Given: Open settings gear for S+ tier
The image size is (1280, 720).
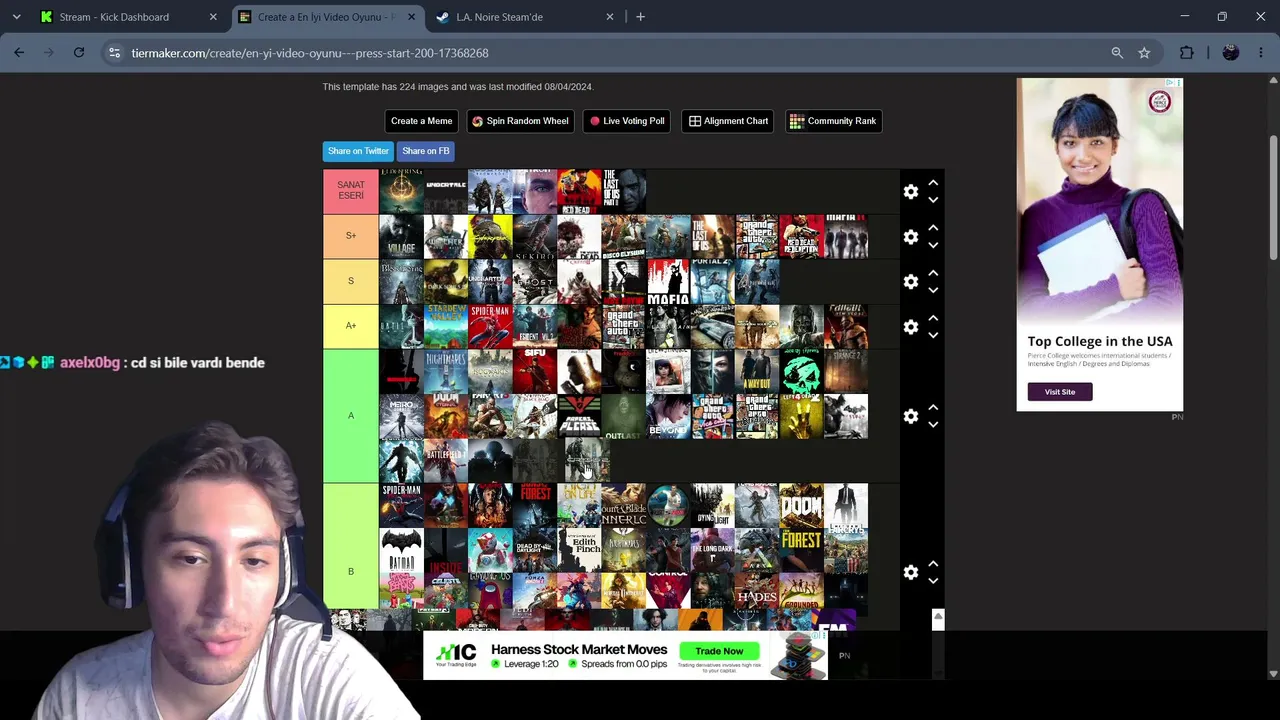Looking at the screenshot, I should pyautogui.click(x=911, y=236).
